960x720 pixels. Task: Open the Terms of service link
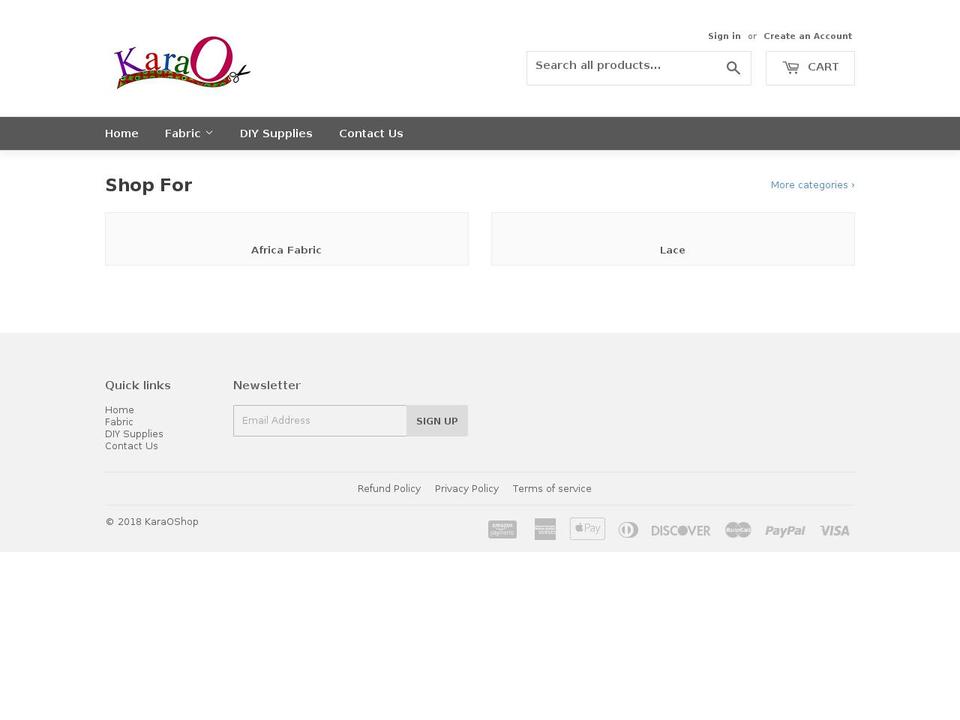552,489
